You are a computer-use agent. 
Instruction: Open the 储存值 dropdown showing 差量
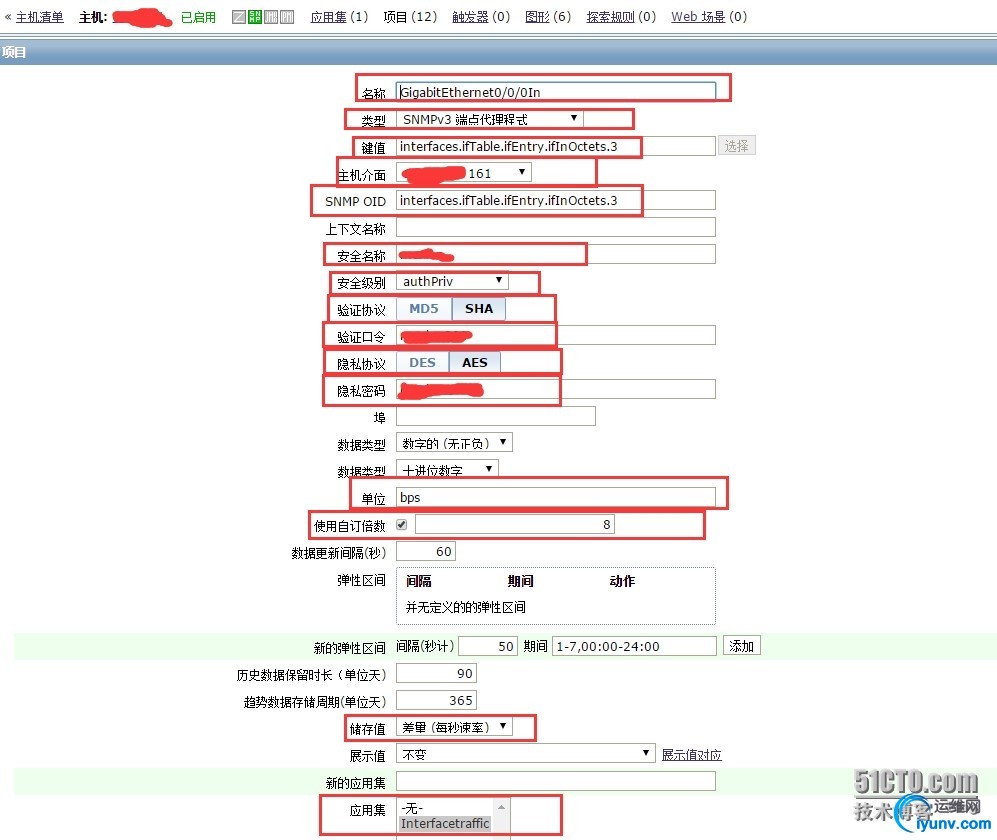[x=454, y=727]
